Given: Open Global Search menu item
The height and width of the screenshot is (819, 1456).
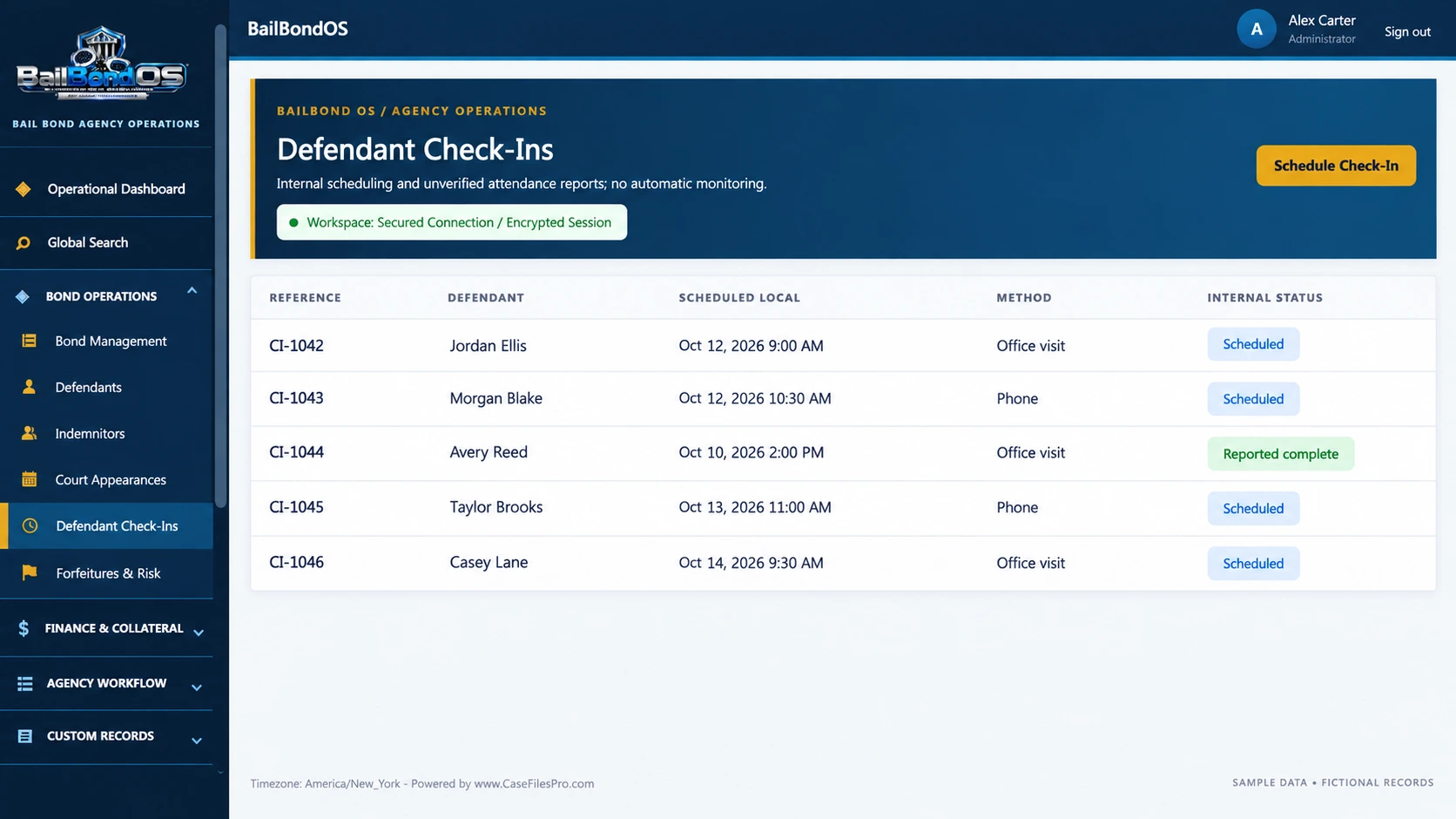Looking at the screenshot, I should pos(106,243).
